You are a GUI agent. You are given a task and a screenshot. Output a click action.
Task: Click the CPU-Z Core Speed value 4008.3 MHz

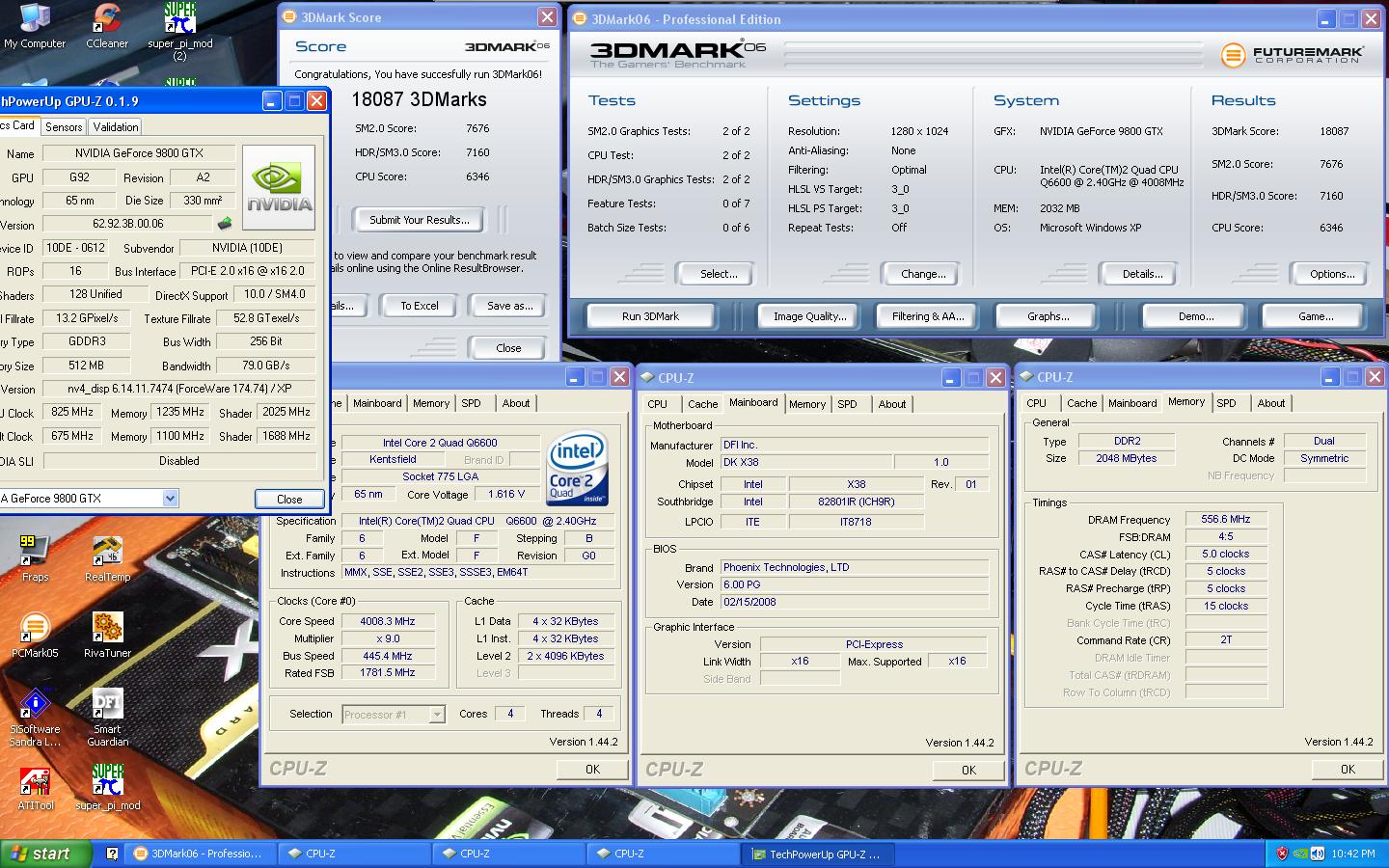coord(388,621)
